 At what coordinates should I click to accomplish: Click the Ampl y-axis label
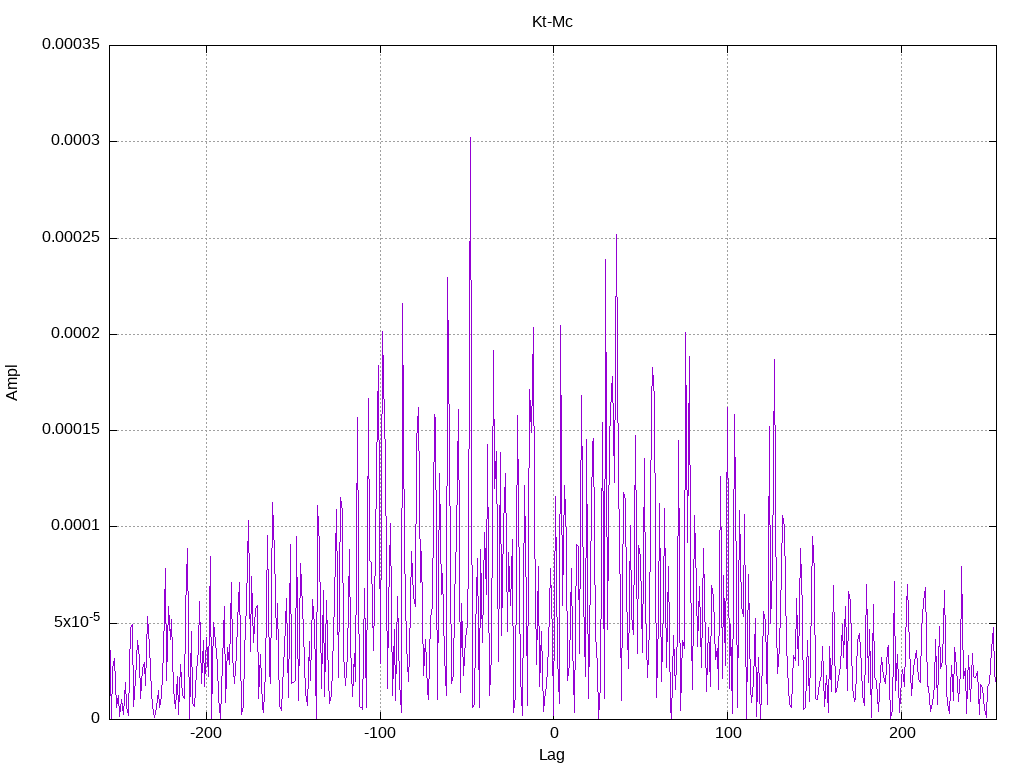click(12, 383)
